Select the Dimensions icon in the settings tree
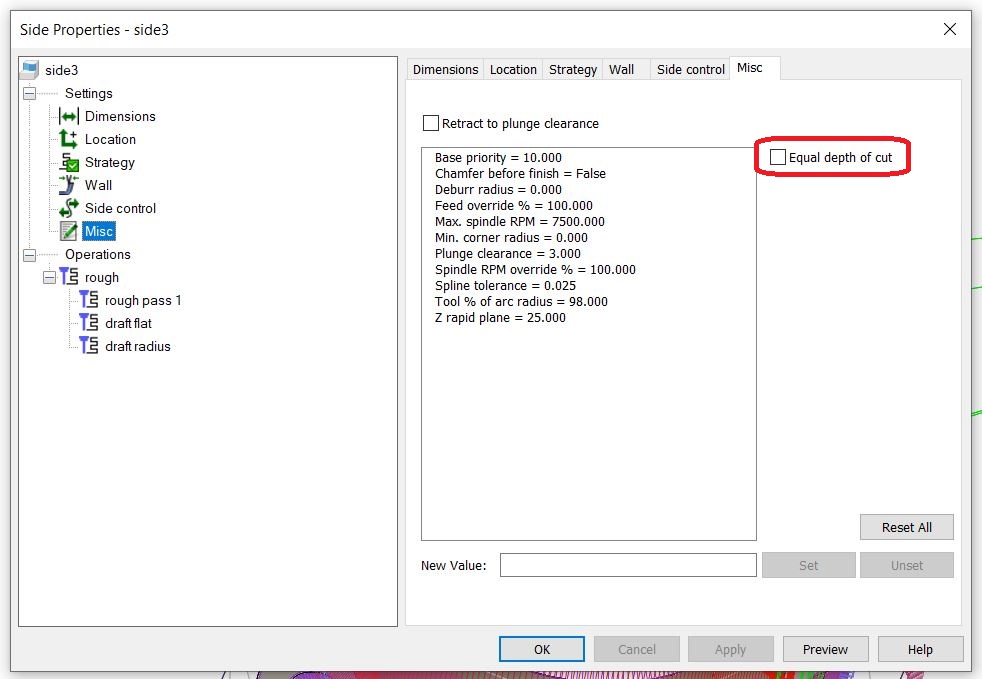982x679 pixels. pos(70,116)
